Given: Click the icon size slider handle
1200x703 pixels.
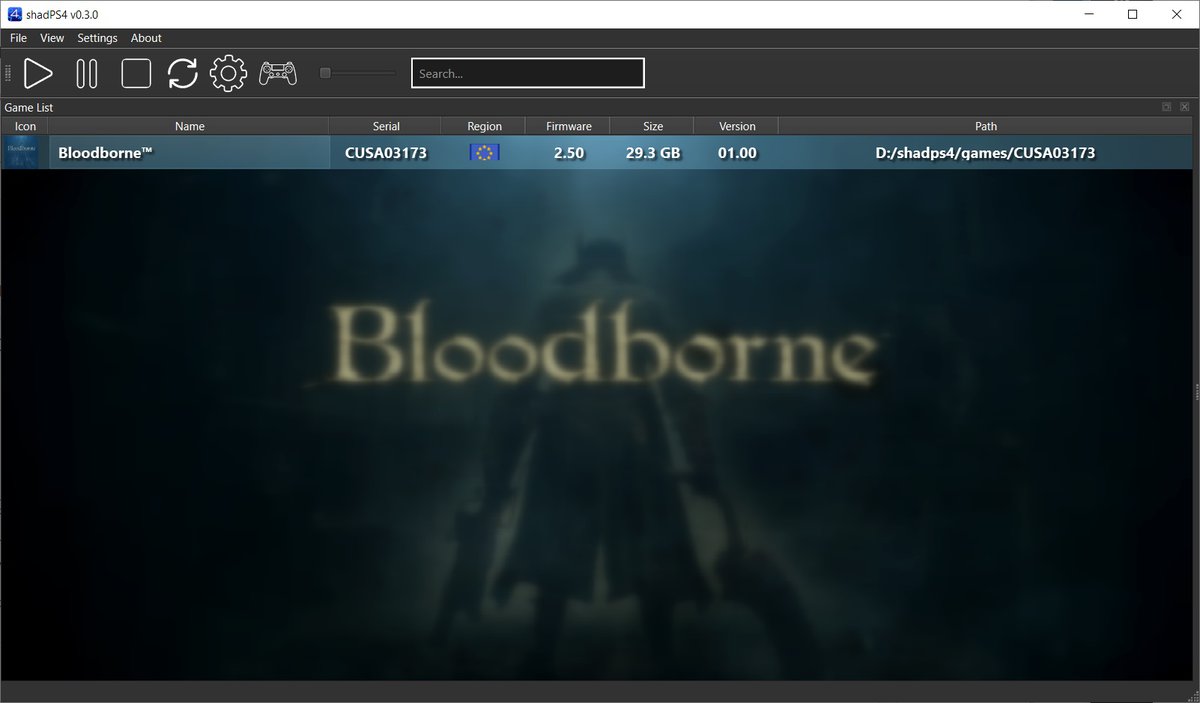Looking at the screenshot, I should click(325, 73).
